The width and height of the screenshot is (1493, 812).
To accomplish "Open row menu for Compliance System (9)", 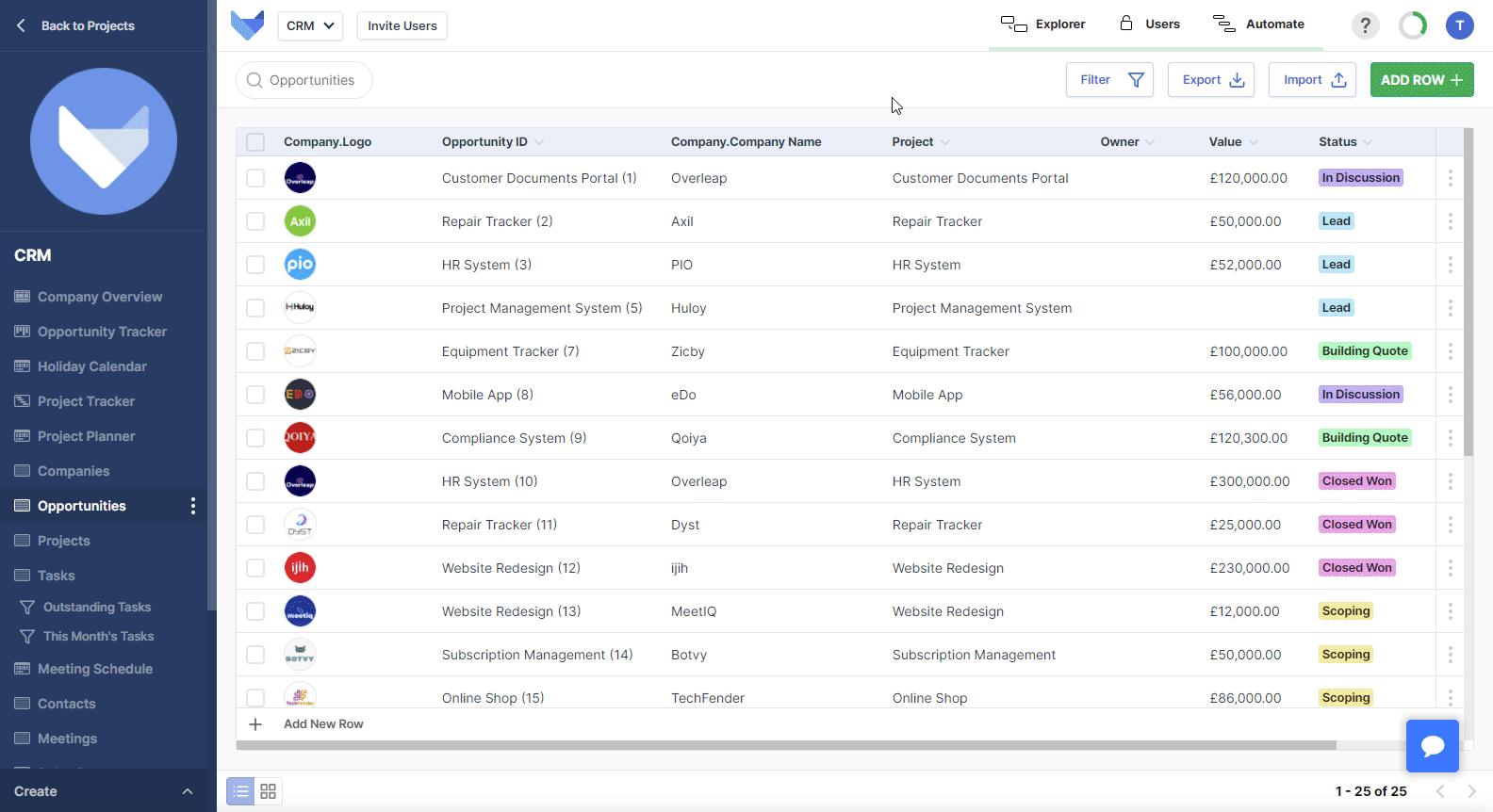I will 1450,438.
